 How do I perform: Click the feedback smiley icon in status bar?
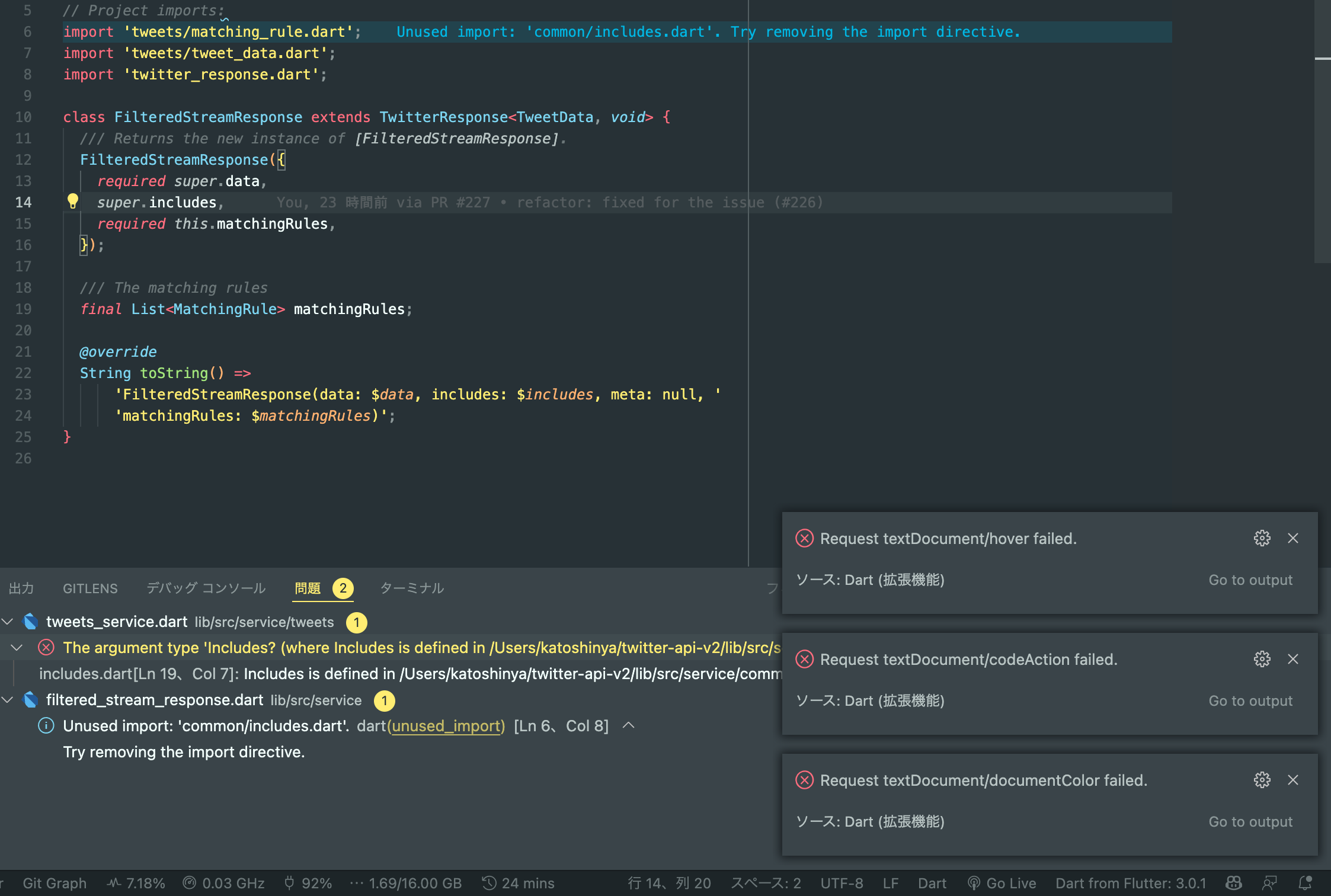(1270, 882)
